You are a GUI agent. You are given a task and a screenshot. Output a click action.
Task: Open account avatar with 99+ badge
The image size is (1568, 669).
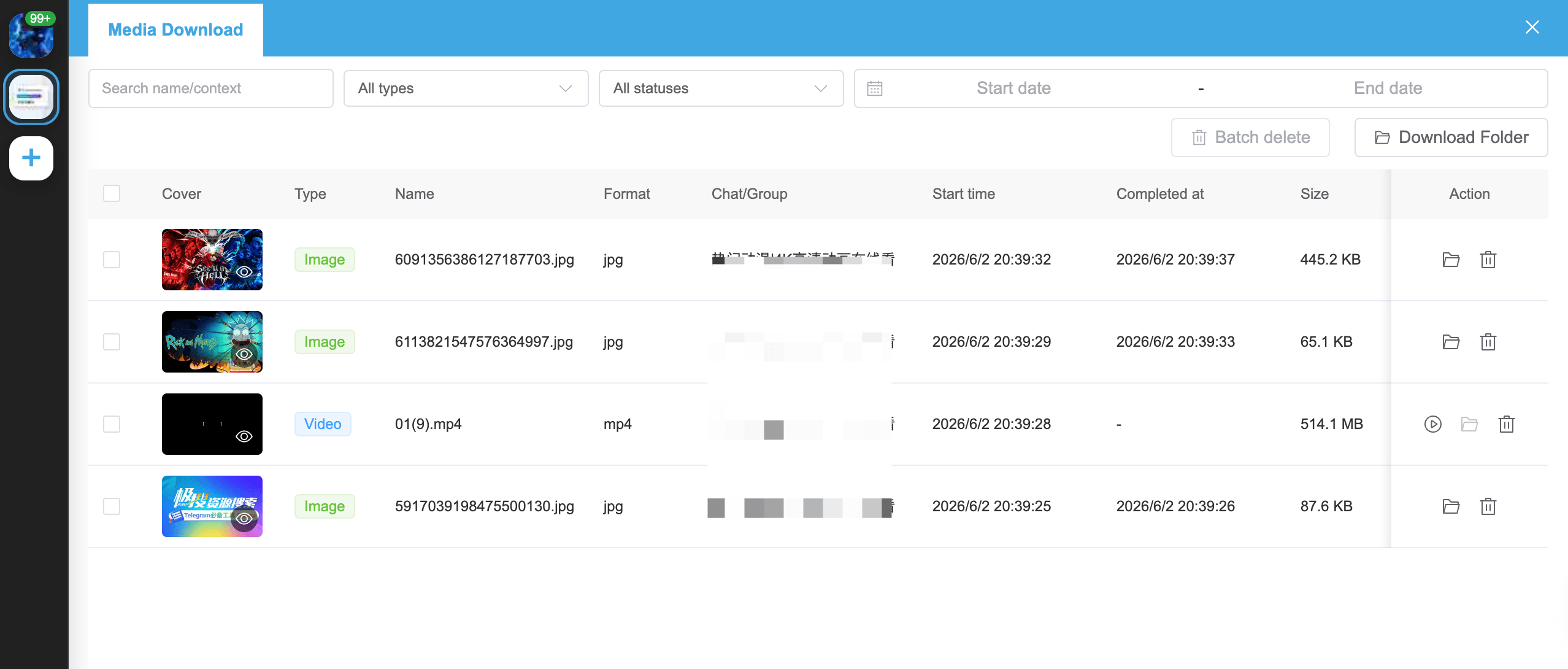pyautogui.click(x=31, y=36)
